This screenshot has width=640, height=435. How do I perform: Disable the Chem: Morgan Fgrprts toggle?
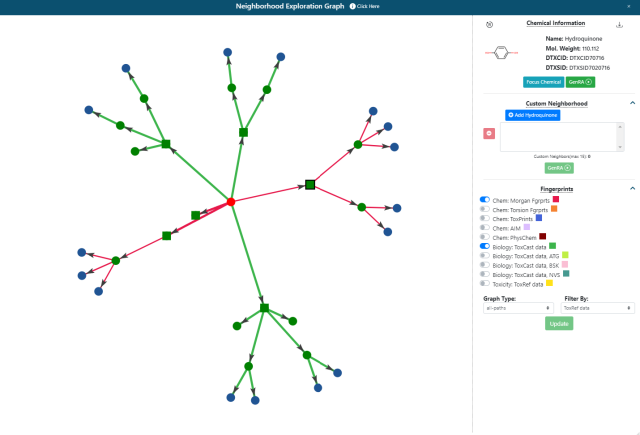coord(485,199)
